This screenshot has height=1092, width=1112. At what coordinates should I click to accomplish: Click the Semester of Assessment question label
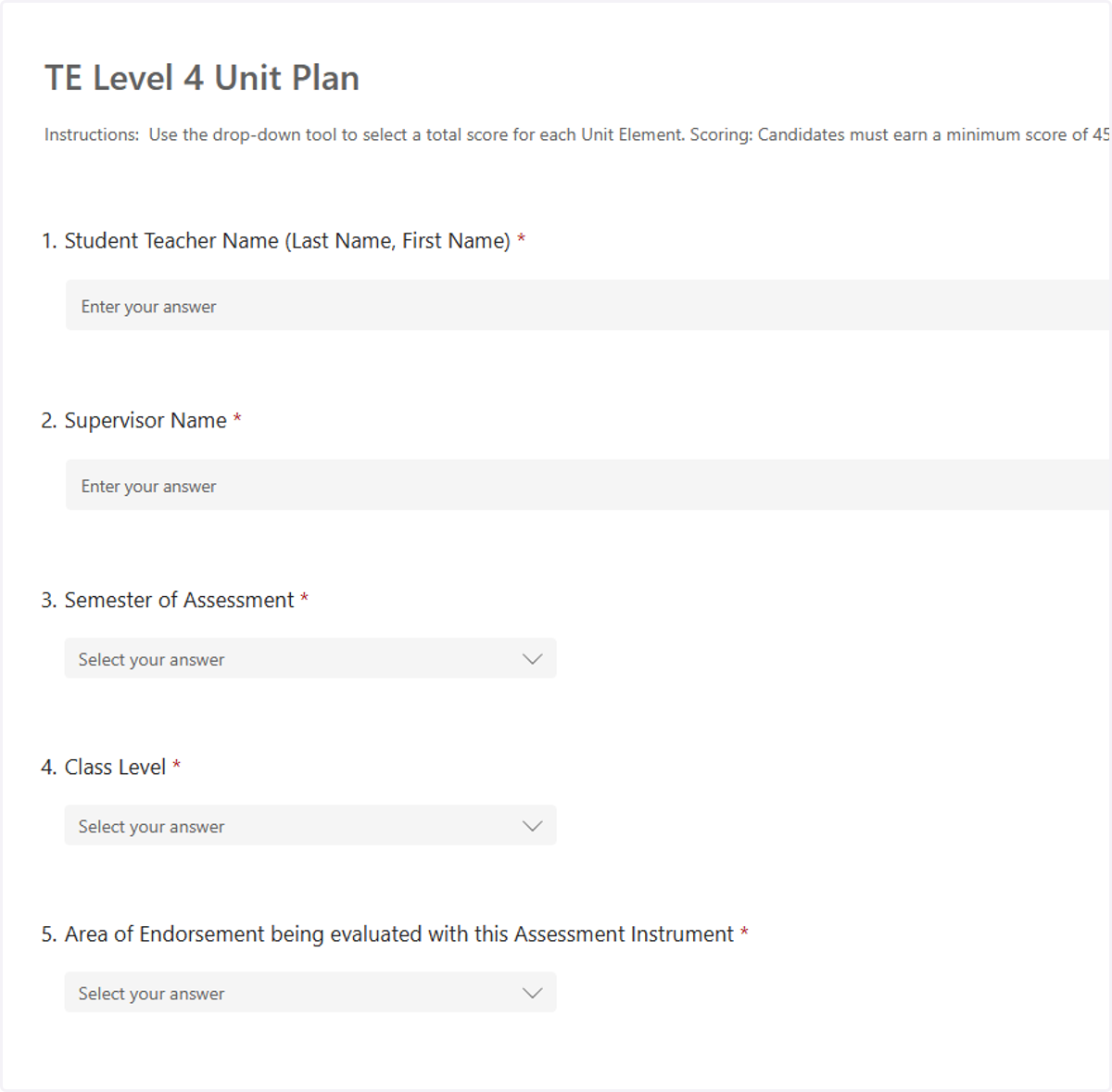coord(179,601)
